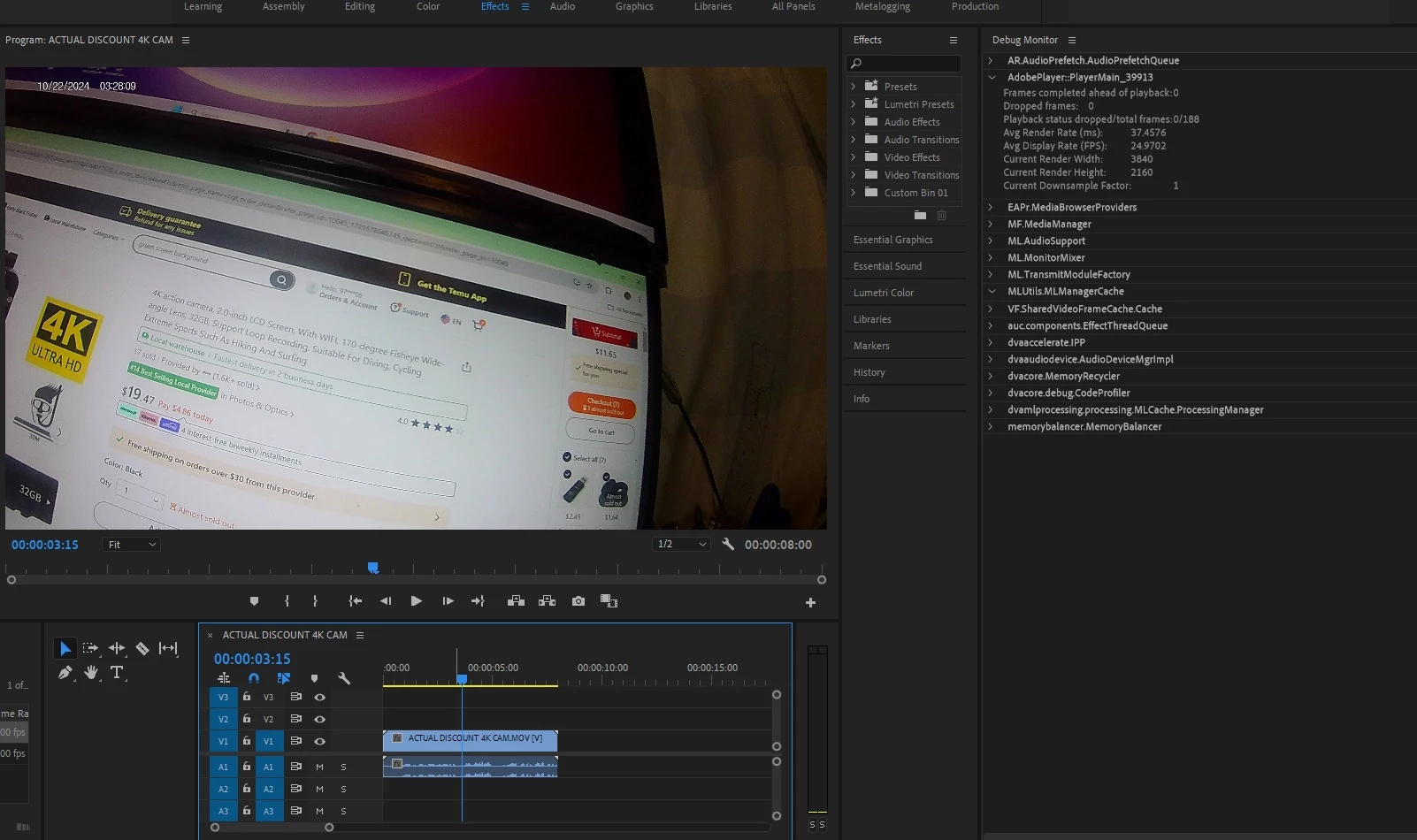This screenshot has width=1417, height=840.
Task: Open the History panel
Action: (x=869, y=372)
